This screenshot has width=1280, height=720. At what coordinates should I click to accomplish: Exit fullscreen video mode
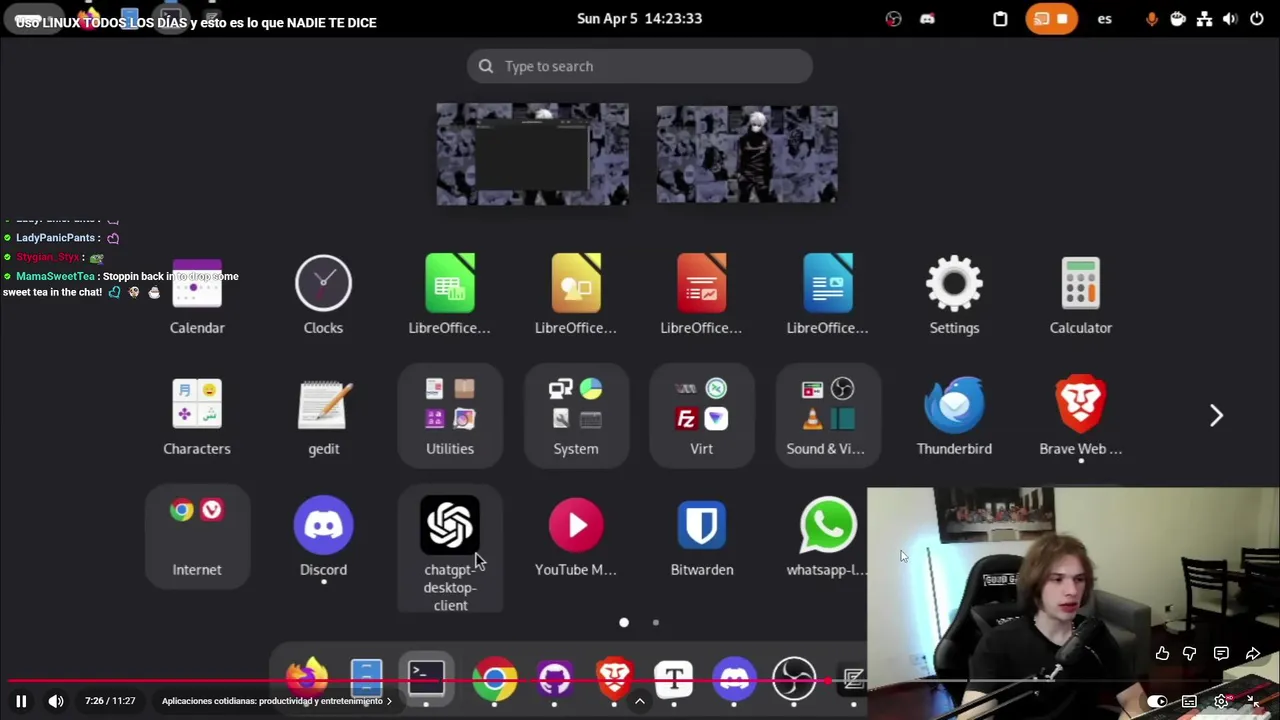coord(1253,701)
